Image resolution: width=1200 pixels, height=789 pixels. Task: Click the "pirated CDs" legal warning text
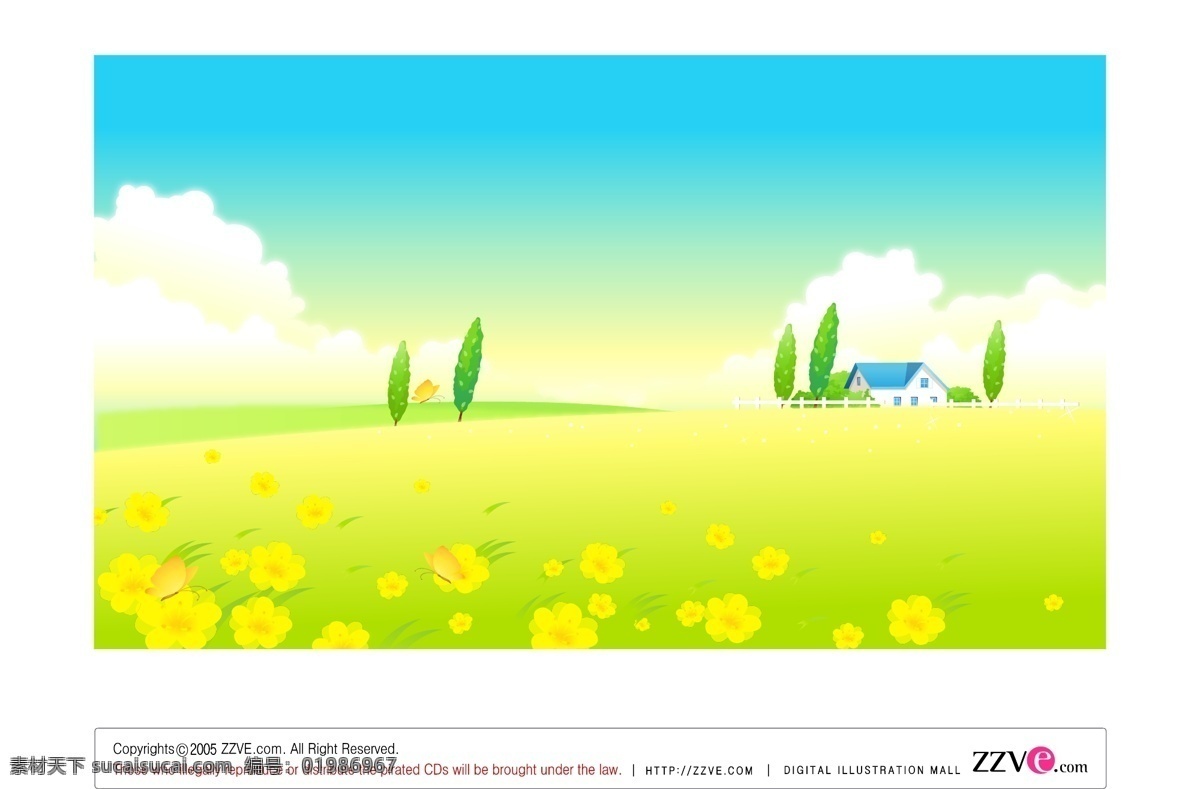[367, 770]
